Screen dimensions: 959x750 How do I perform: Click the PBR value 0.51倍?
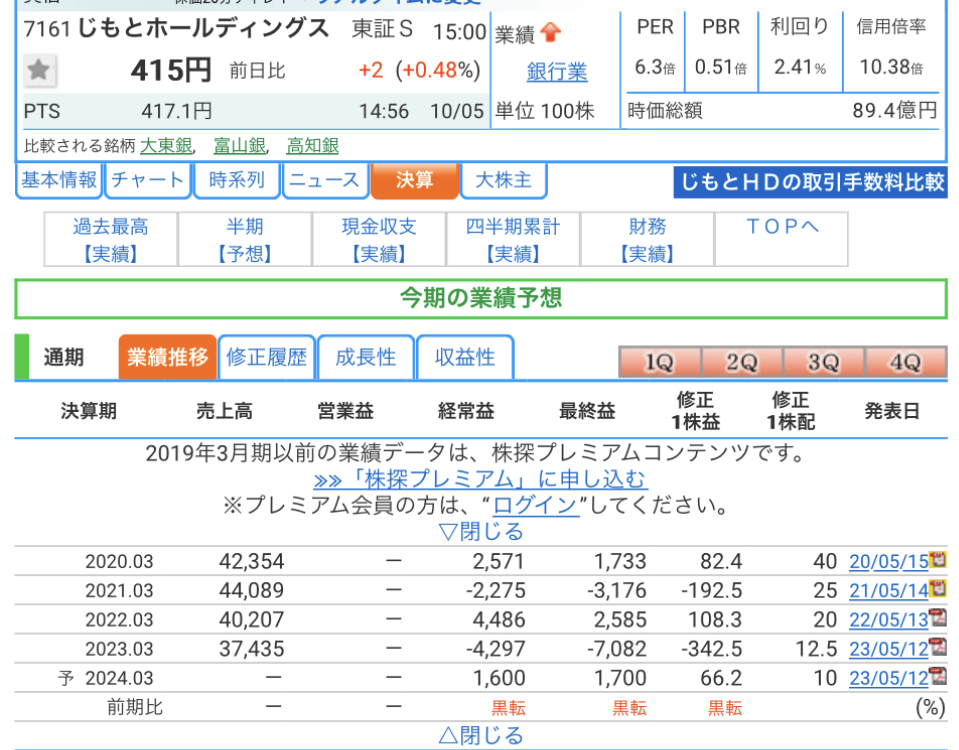[721, 67]
